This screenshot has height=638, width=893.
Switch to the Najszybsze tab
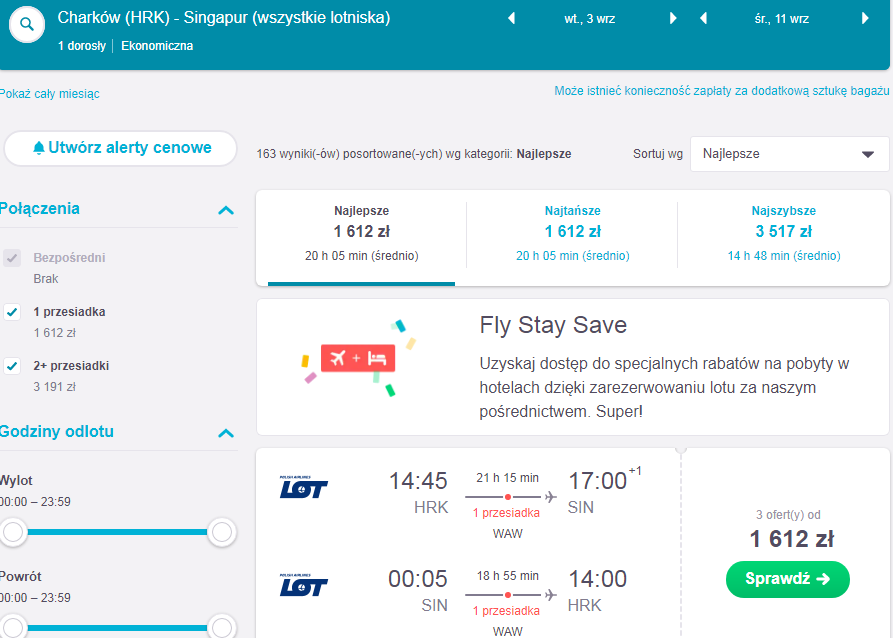point(784,233)
